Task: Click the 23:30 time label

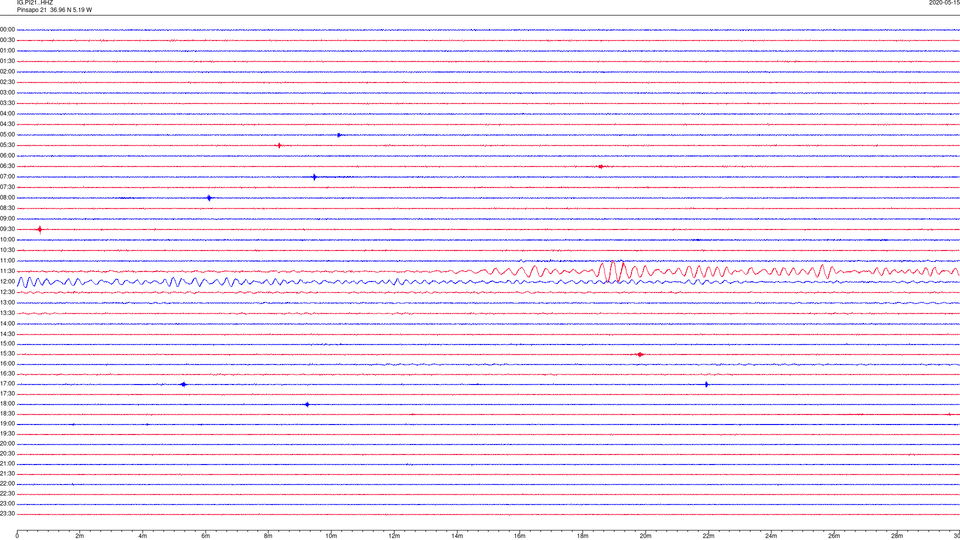Action: [7, 514]
